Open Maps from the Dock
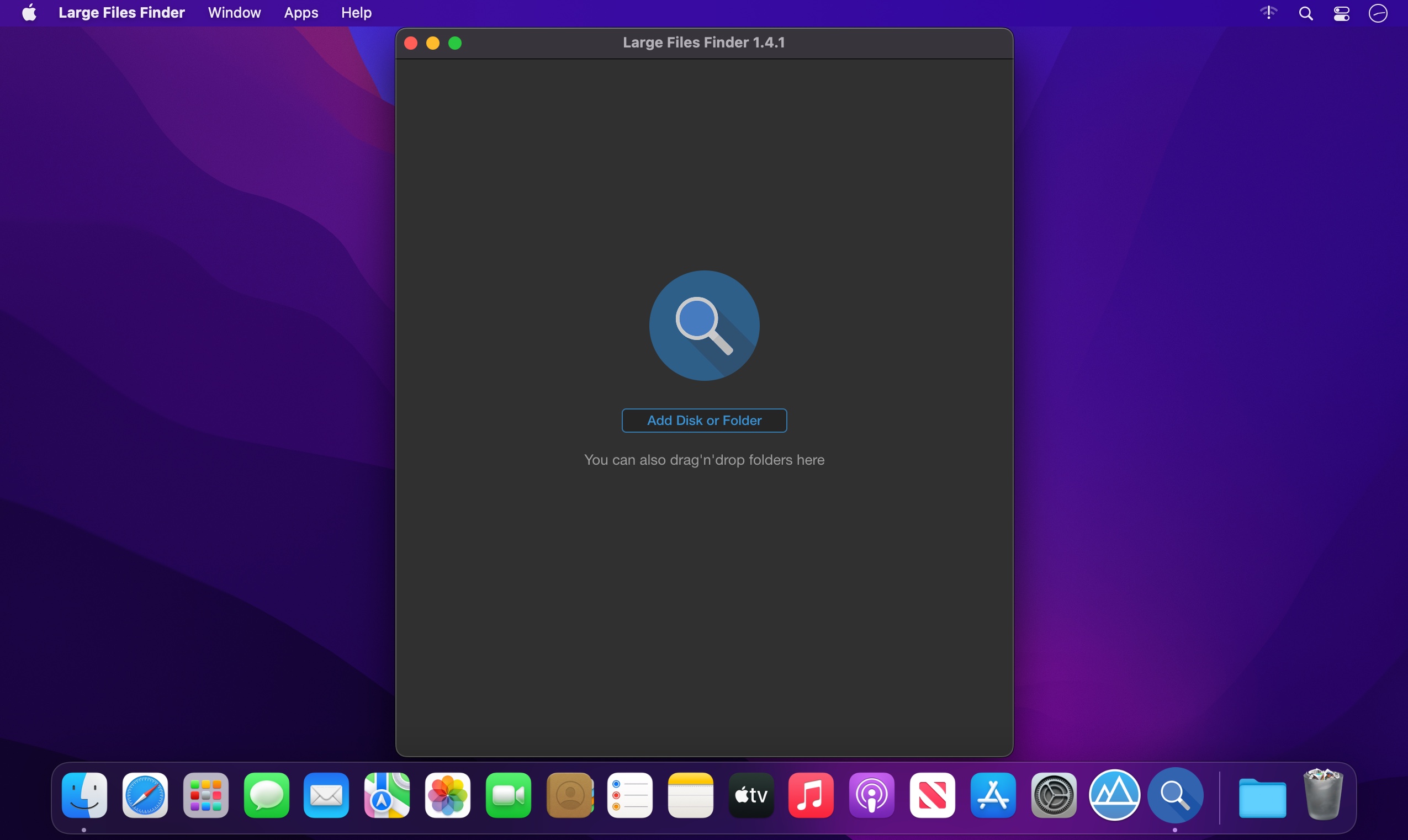The image size is (1408, 840). pos(387,795)
